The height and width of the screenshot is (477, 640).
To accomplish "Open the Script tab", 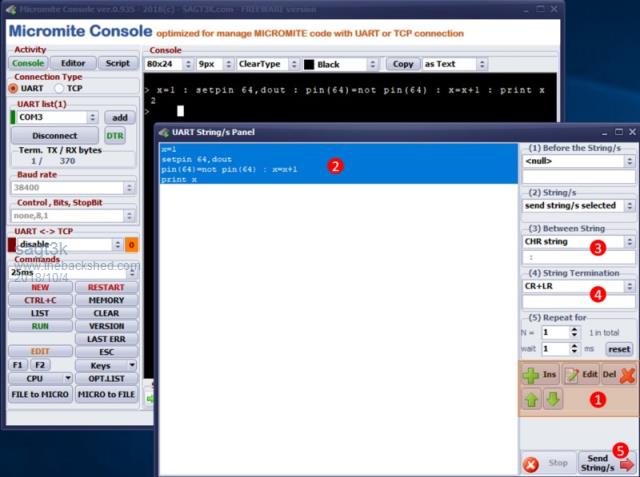I will [118, 63].
